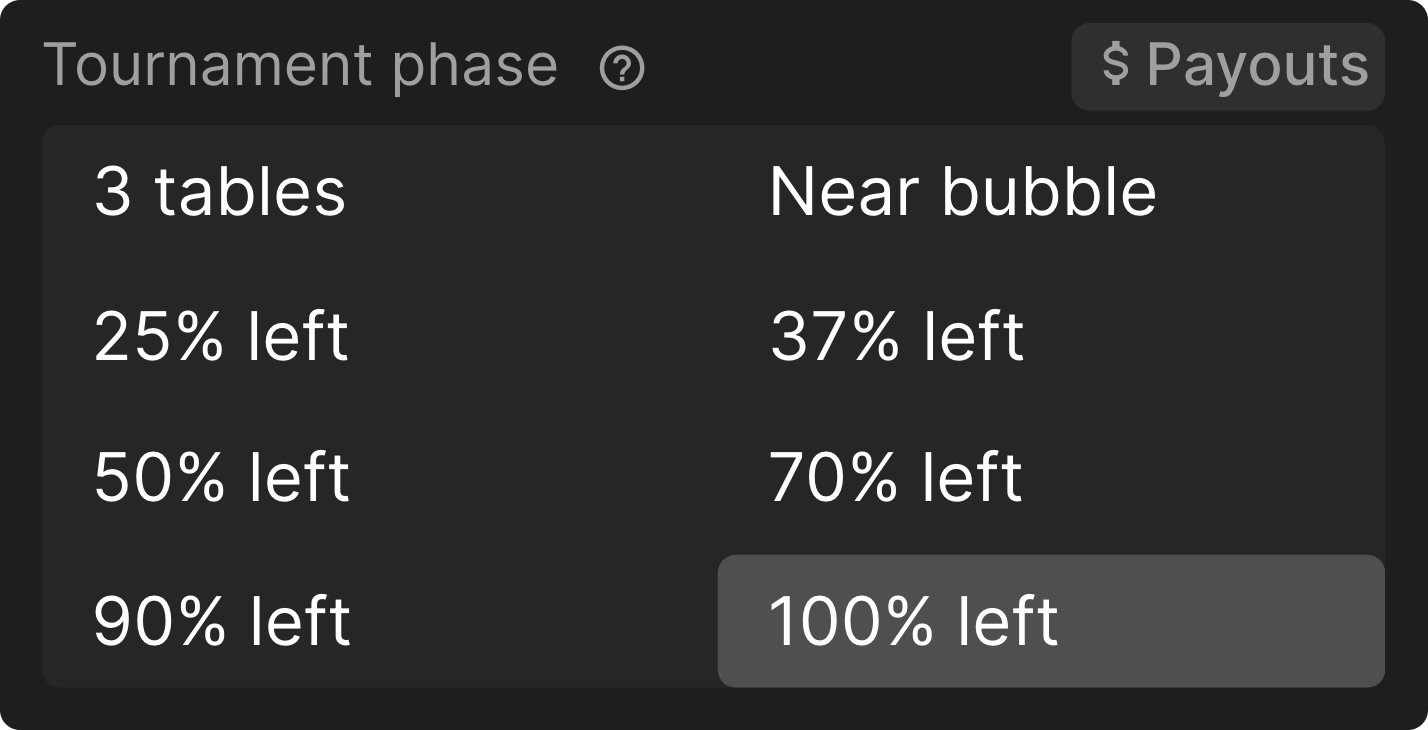Choose the full field remaining option

1051,621
